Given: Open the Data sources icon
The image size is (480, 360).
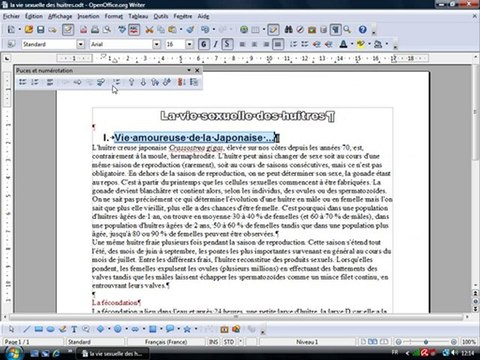Looking at the screenshot, I should (323, 30).
